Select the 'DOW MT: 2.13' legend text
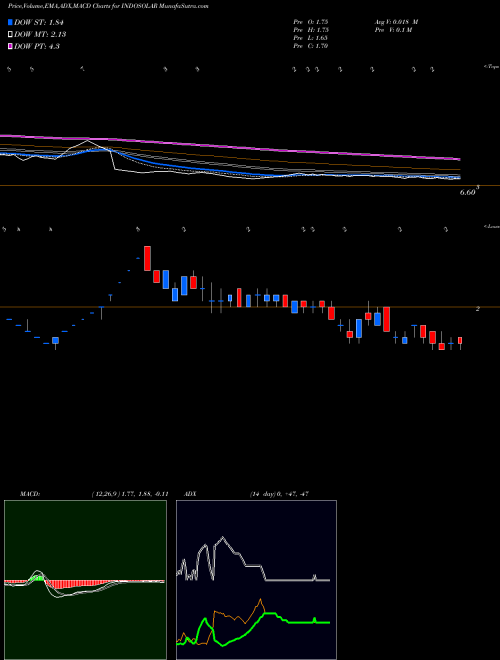Image resolution: width=500 pixels, height=660 pixels. click(40, 35)
